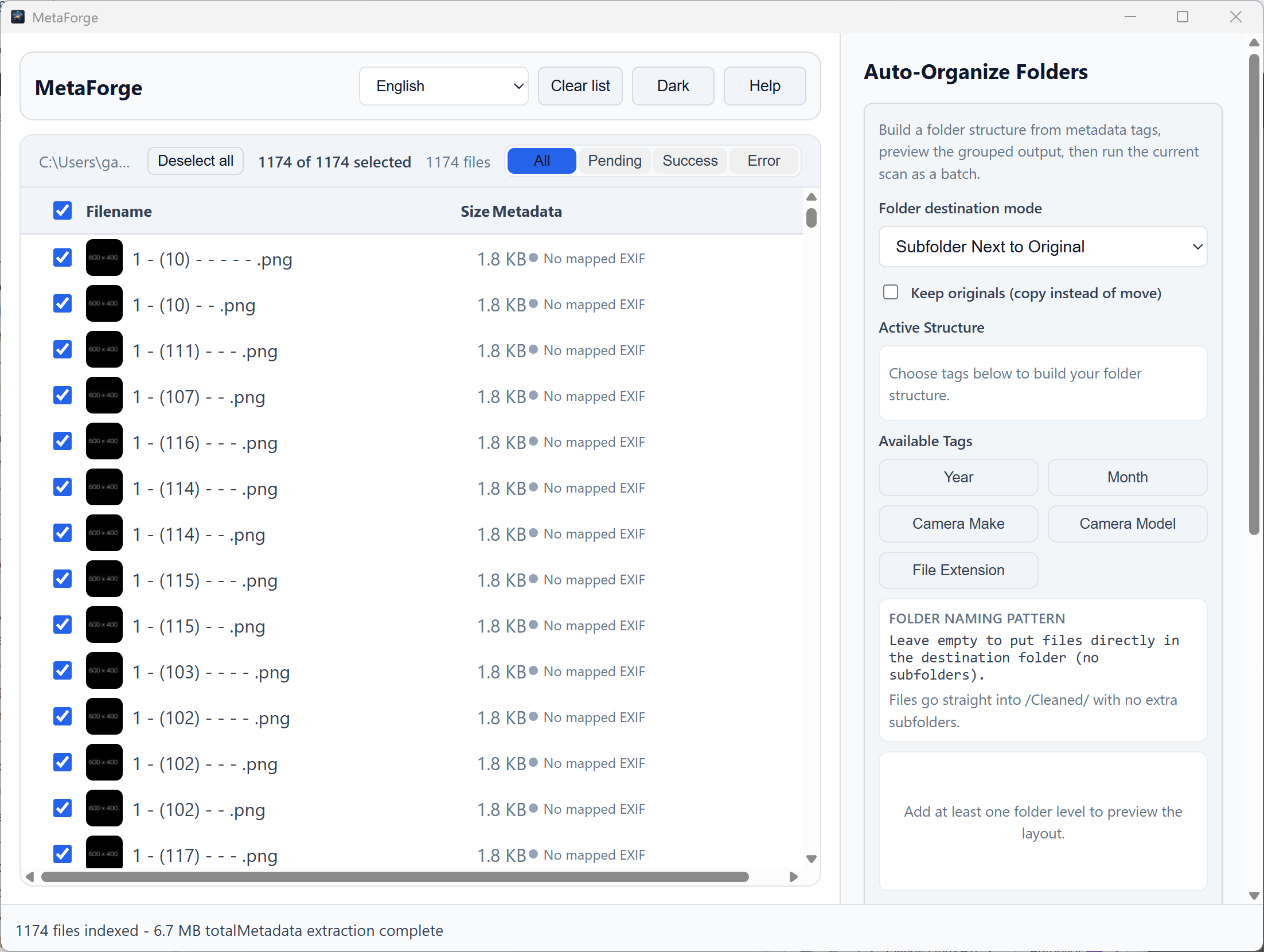Uncheck the file 1 - (107) checkbox
1264x952 pixels.
coord(63,395)
